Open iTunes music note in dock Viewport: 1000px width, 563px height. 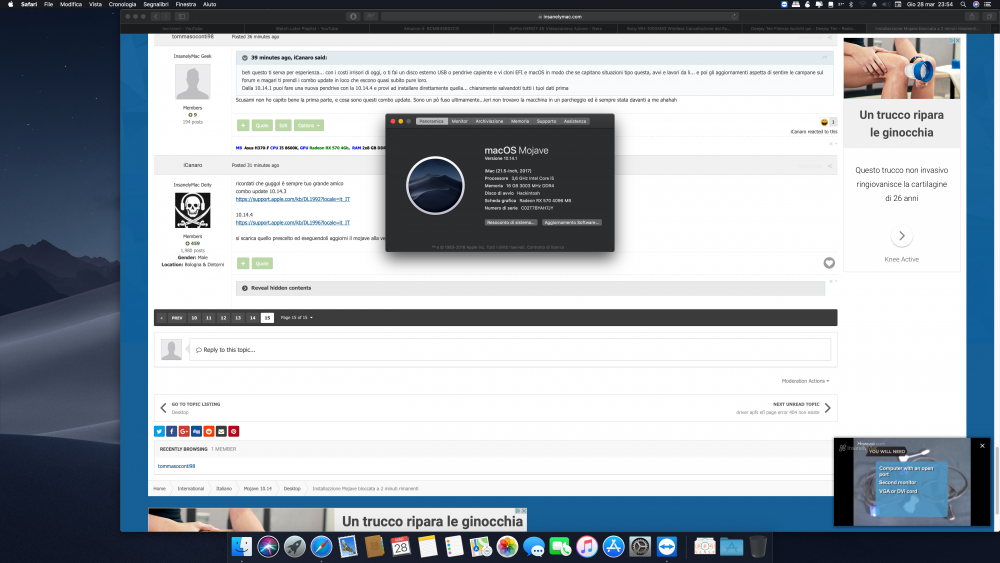(x=587, y=546)
